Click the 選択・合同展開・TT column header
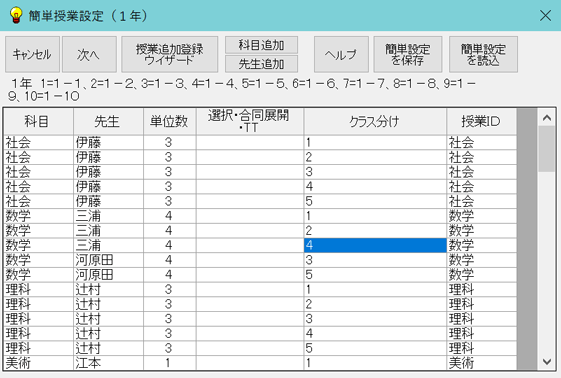561x378 pixels. 250,122
